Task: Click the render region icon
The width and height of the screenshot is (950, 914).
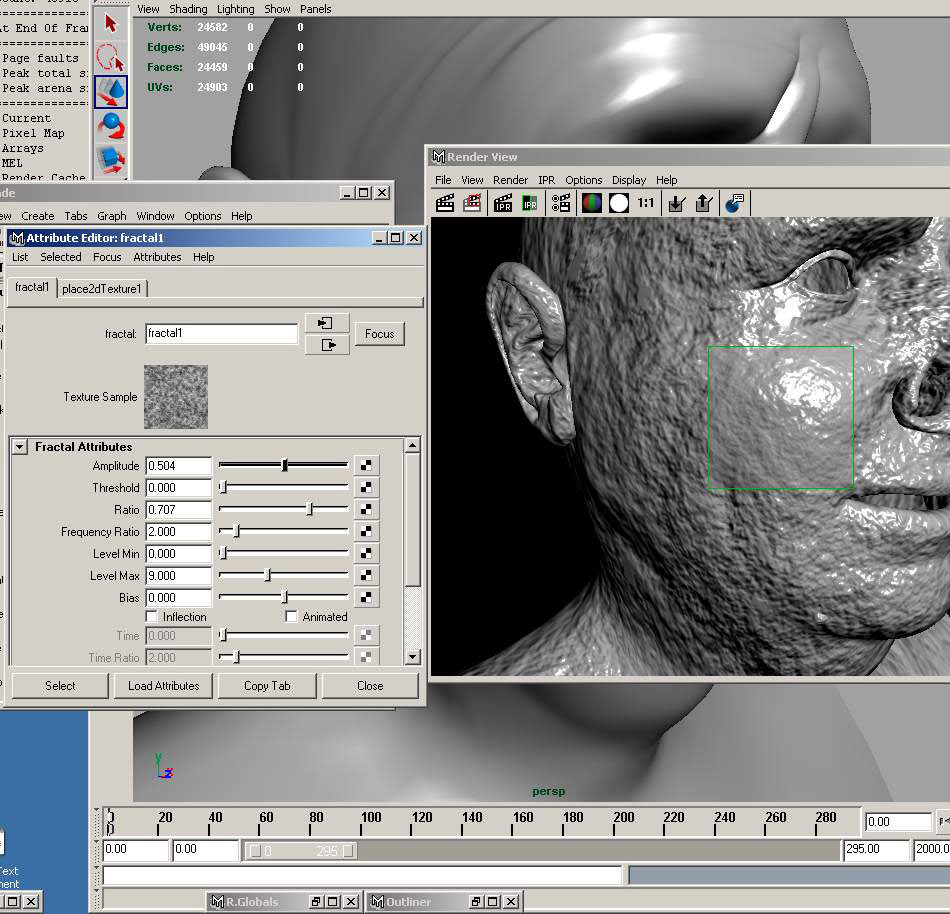Action: [473, 203]
